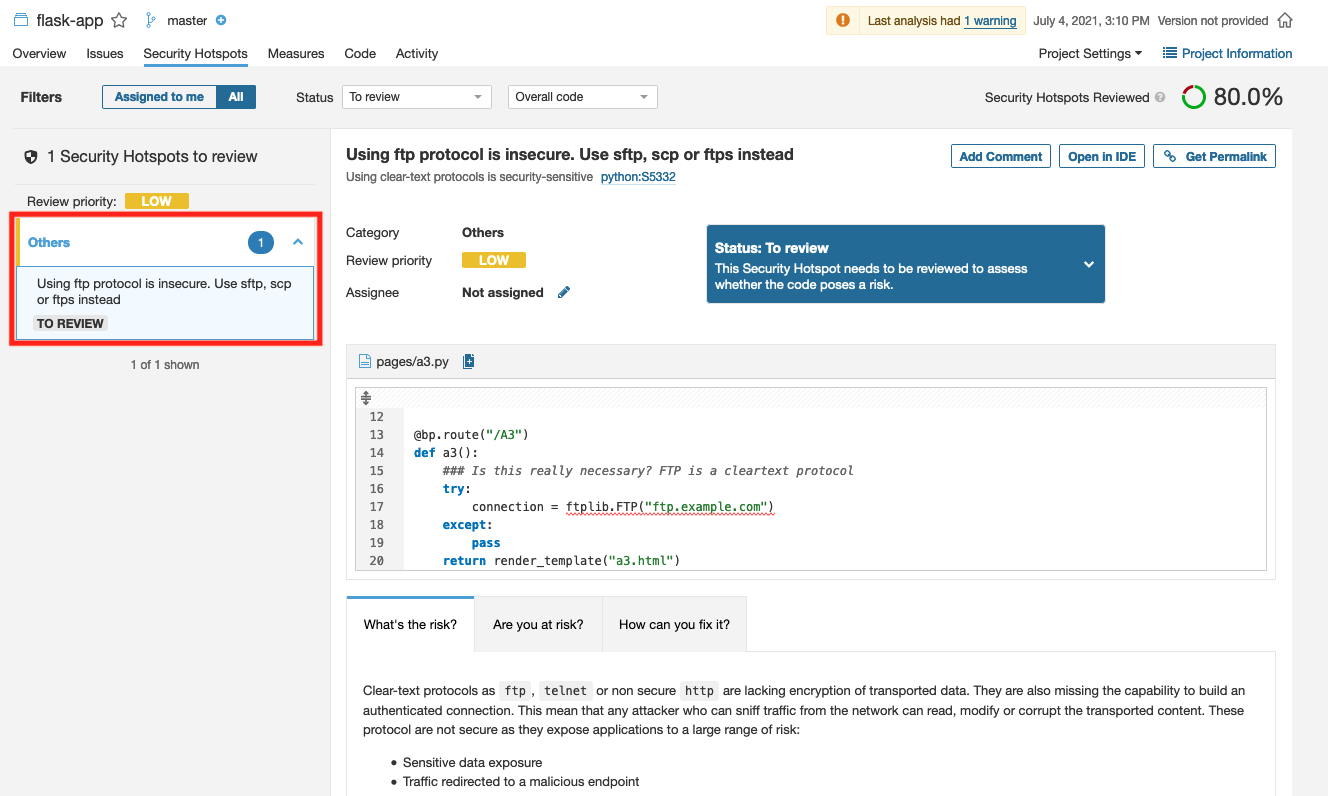This screenshot has height=796, width=1328.
Task: Expand code lines above line 12
Action: point(366,398)
